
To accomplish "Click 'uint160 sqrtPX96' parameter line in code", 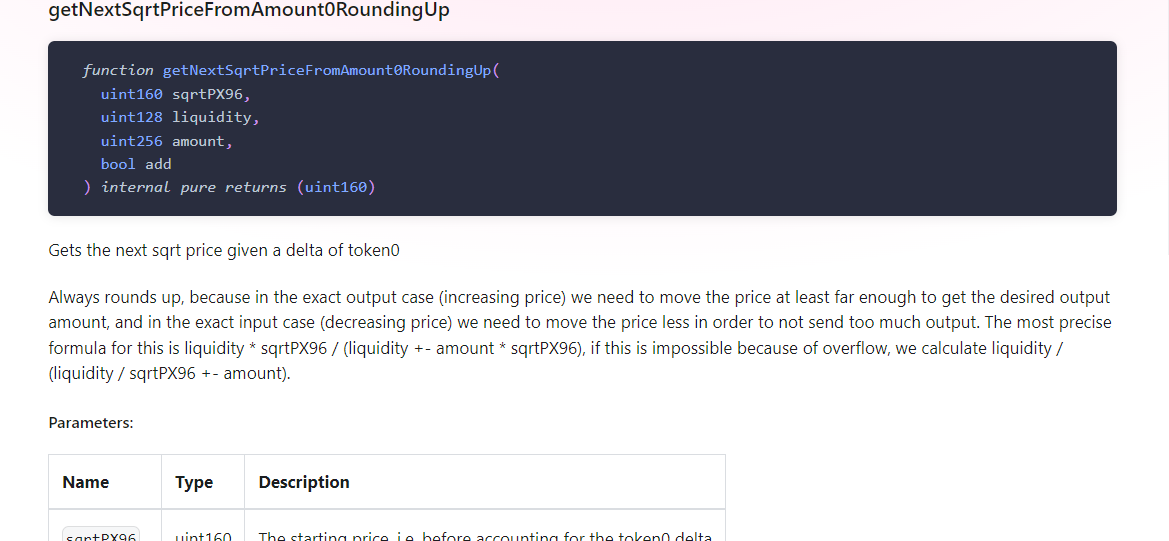I will coord(175,94).
